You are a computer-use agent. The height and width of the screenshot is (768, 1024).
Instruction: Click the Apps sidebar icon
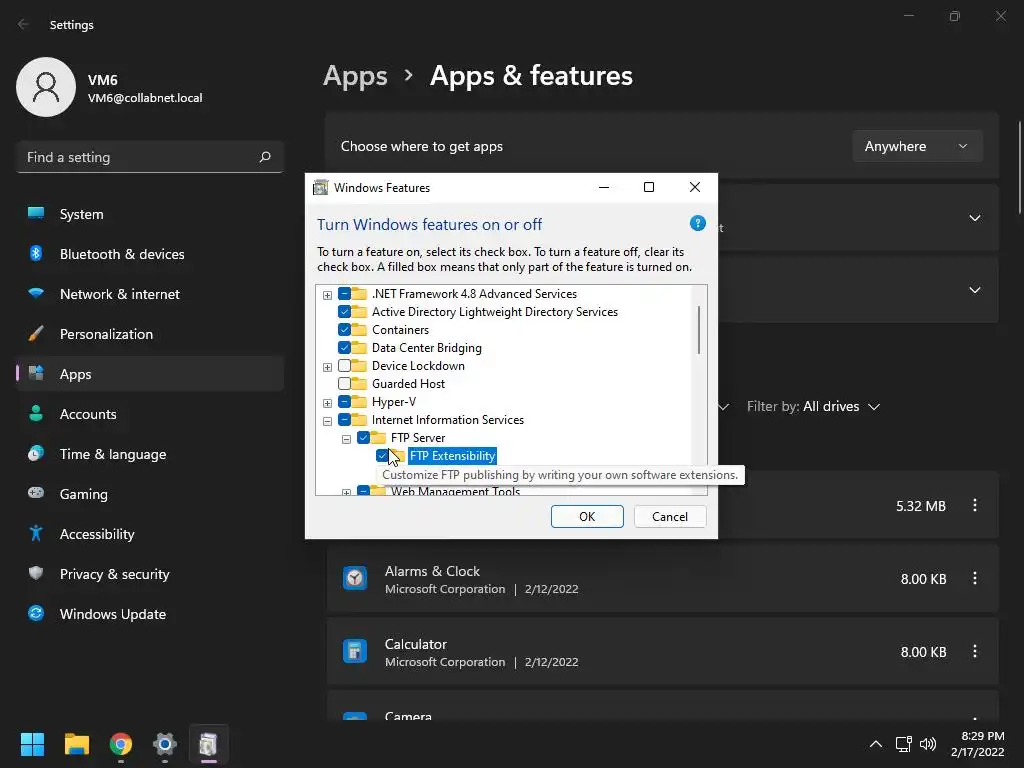click(36, 374)
